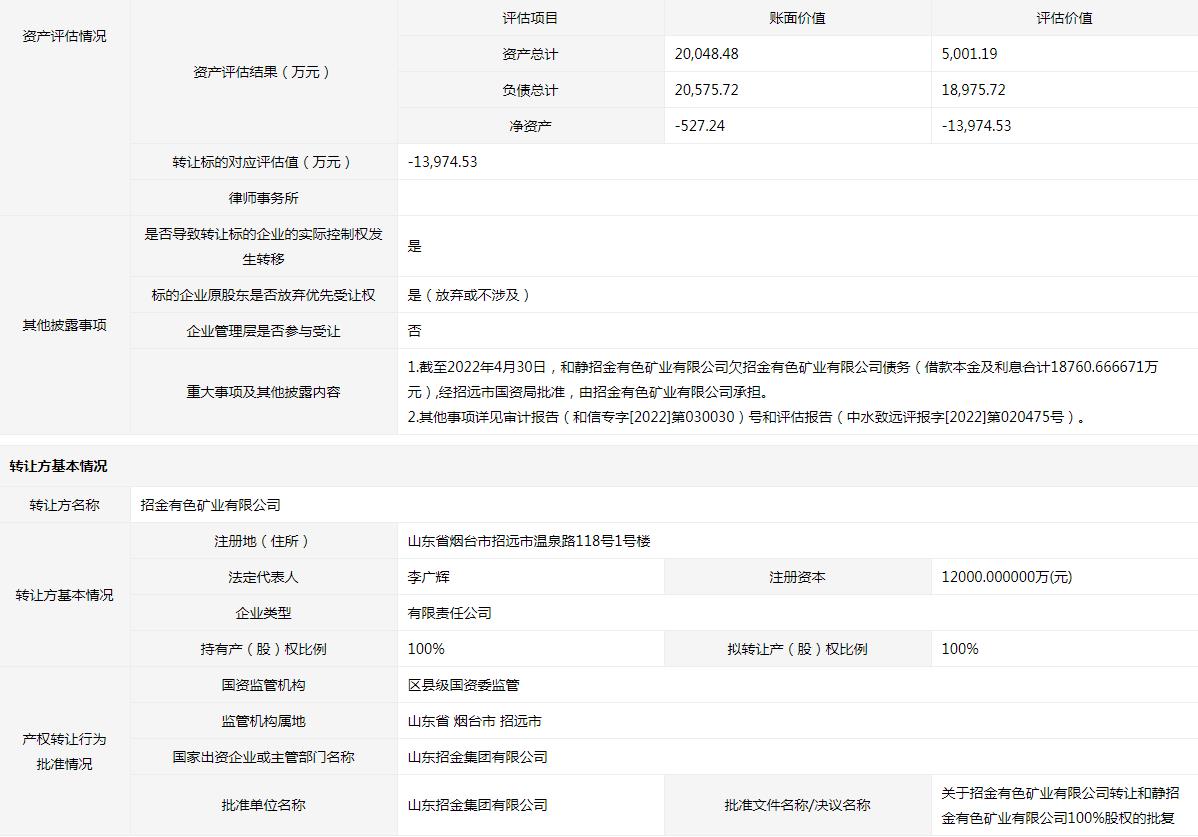Click the 资产总计 row label
This screenshot has height=837, width=1198.
pos(530,54)
